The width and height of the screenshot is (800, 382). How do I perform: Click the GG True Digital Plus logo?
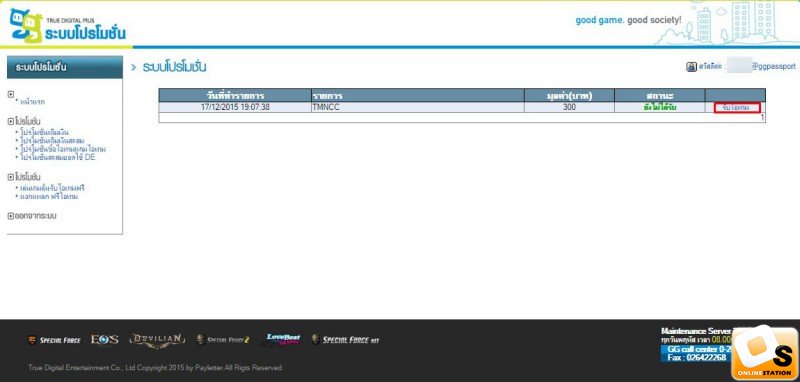click(x=67, y=26)
